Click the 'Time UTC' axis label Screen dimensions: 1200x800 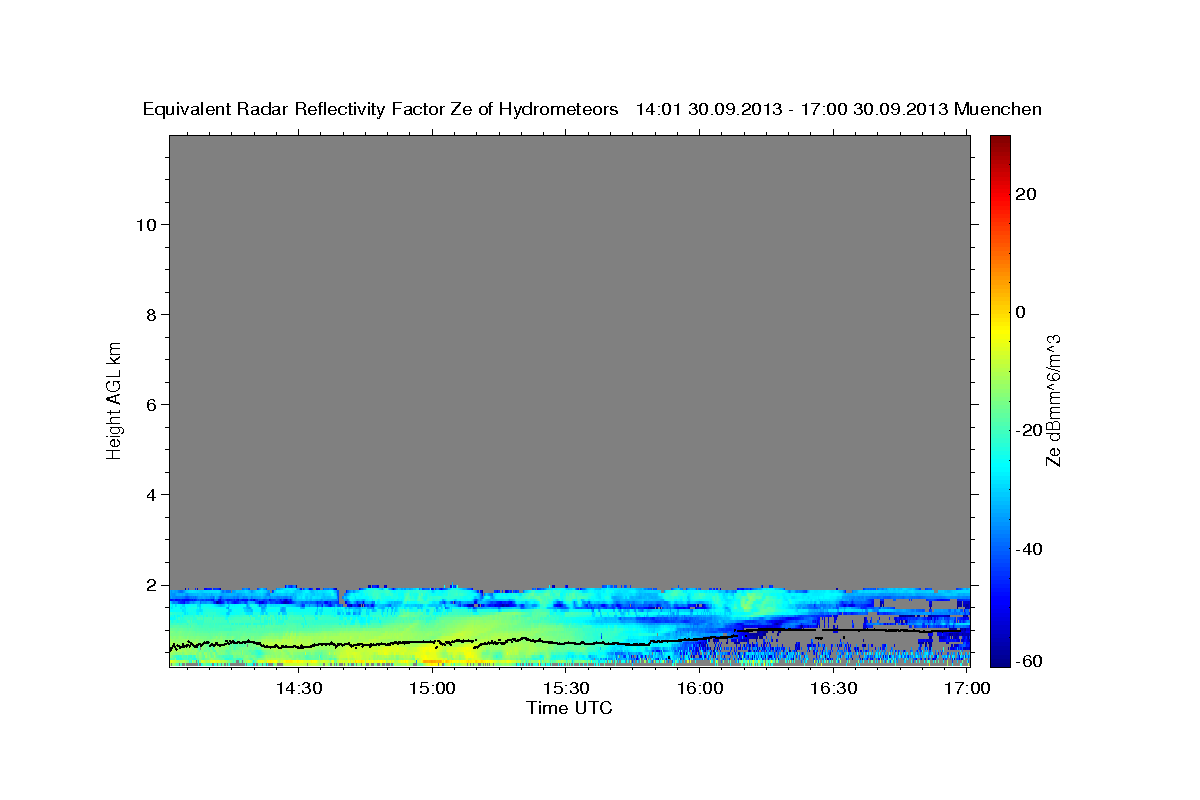click(x=569, y=708)
